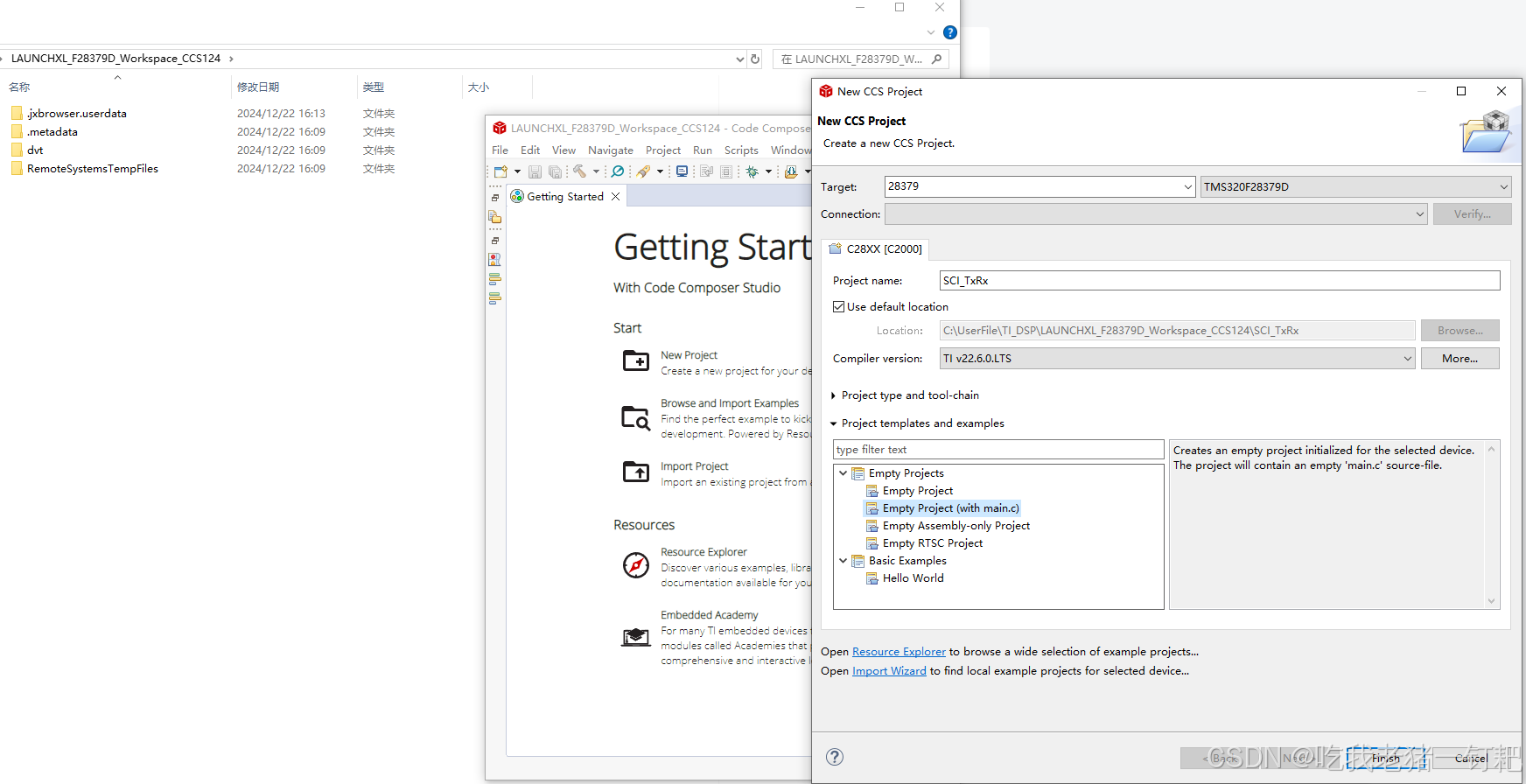
Task: Click the Save toolbar icon
Action: pos(535,171)
